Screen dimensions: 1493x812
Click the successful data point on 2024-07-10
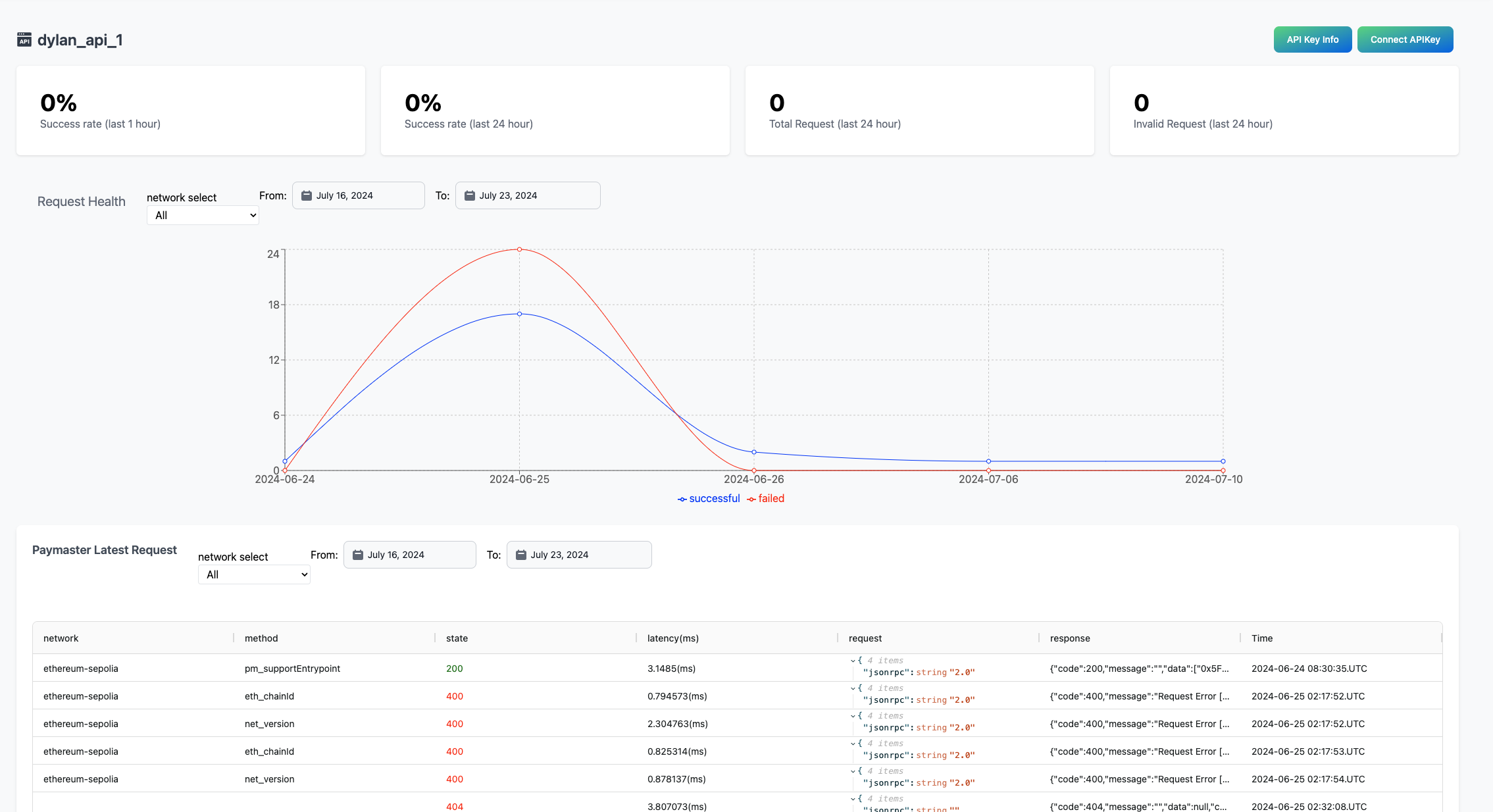[1223, 461]
